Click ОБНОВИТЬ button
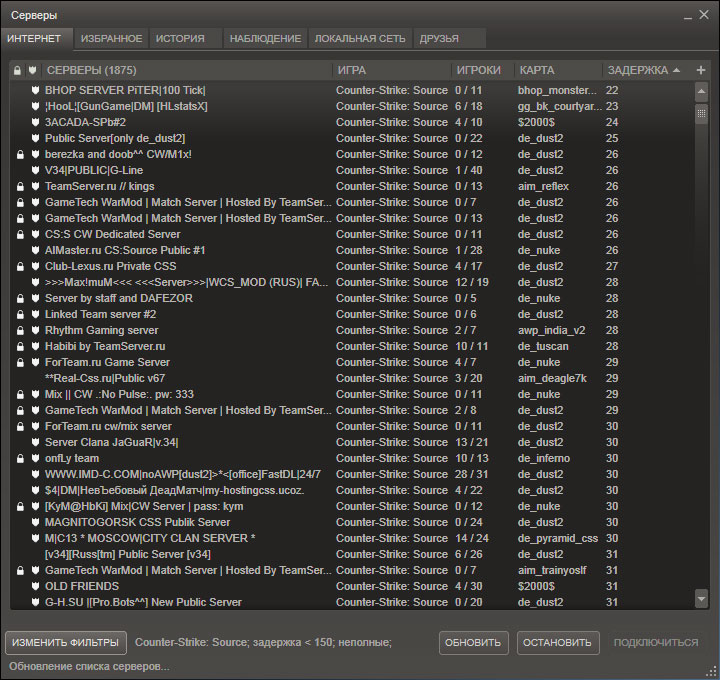720x680 pixels. click(x=473, y=643)
